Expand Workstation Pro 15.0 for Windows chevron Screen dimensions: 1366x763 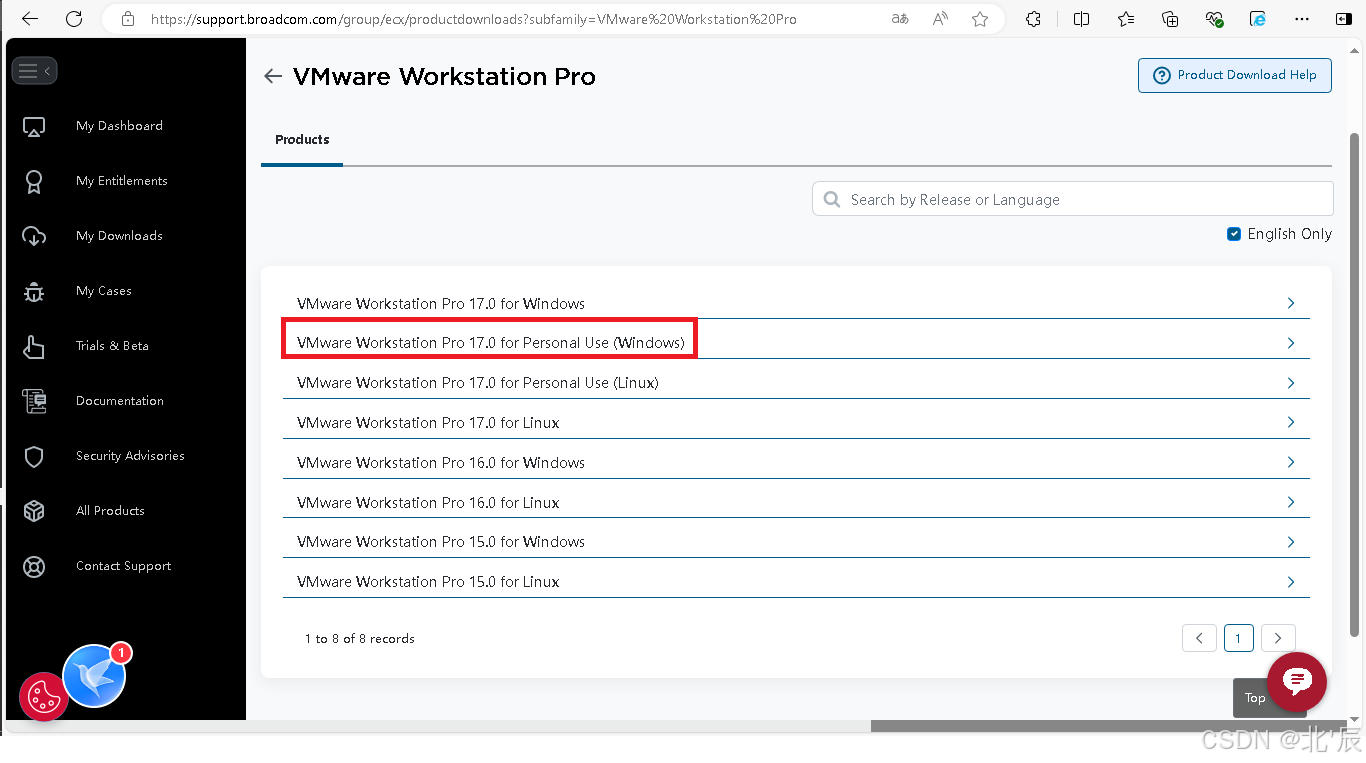pos(1291,542)
